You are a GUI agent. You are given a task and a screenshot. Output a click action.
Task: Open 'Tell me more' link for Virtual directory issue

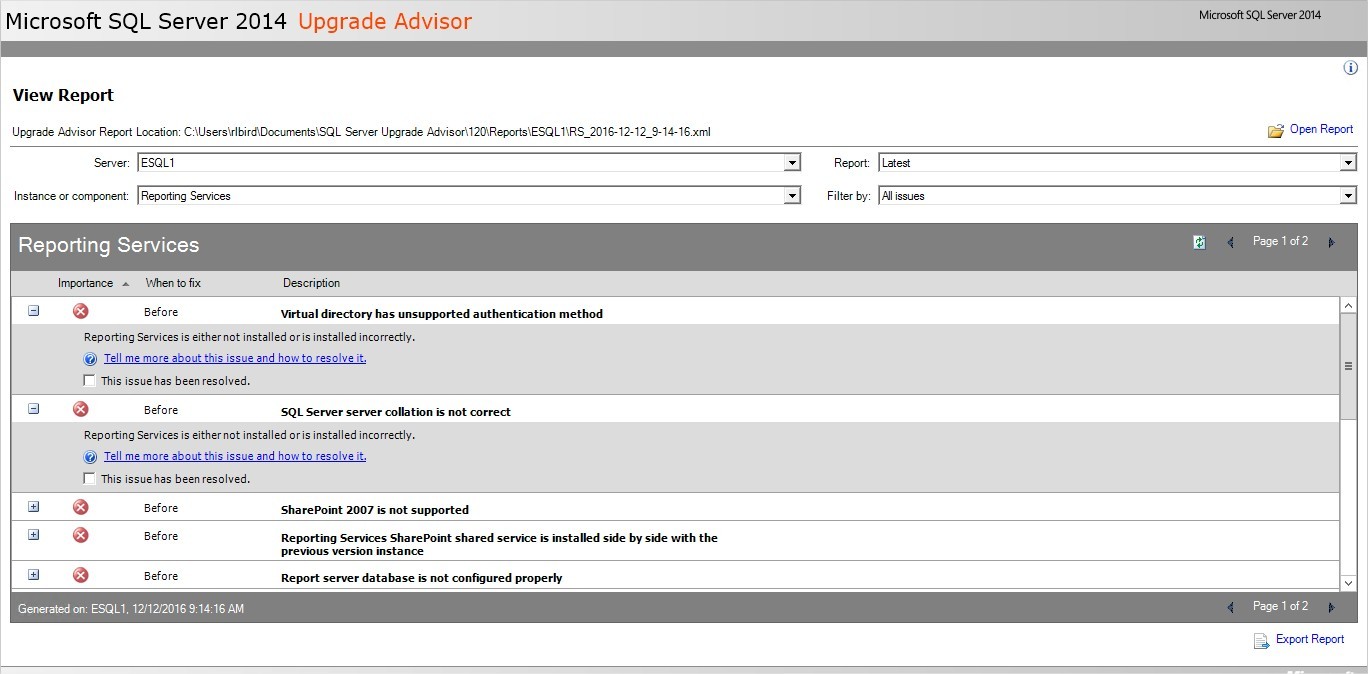point(235,358)
